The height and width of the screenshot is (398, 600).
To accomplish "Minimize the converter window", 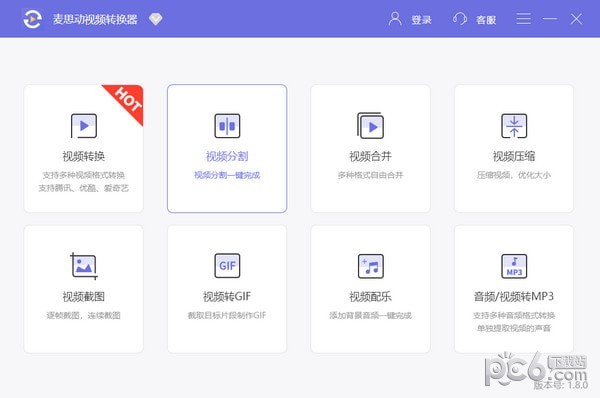I will [550, 19].
